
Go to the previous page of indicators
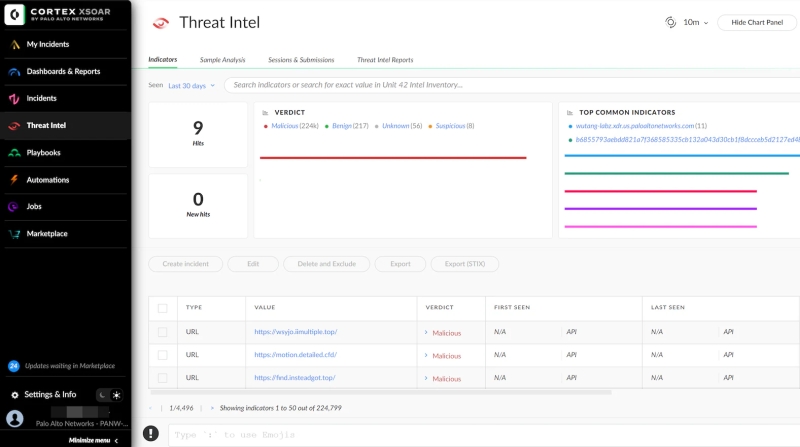(151, 408)
